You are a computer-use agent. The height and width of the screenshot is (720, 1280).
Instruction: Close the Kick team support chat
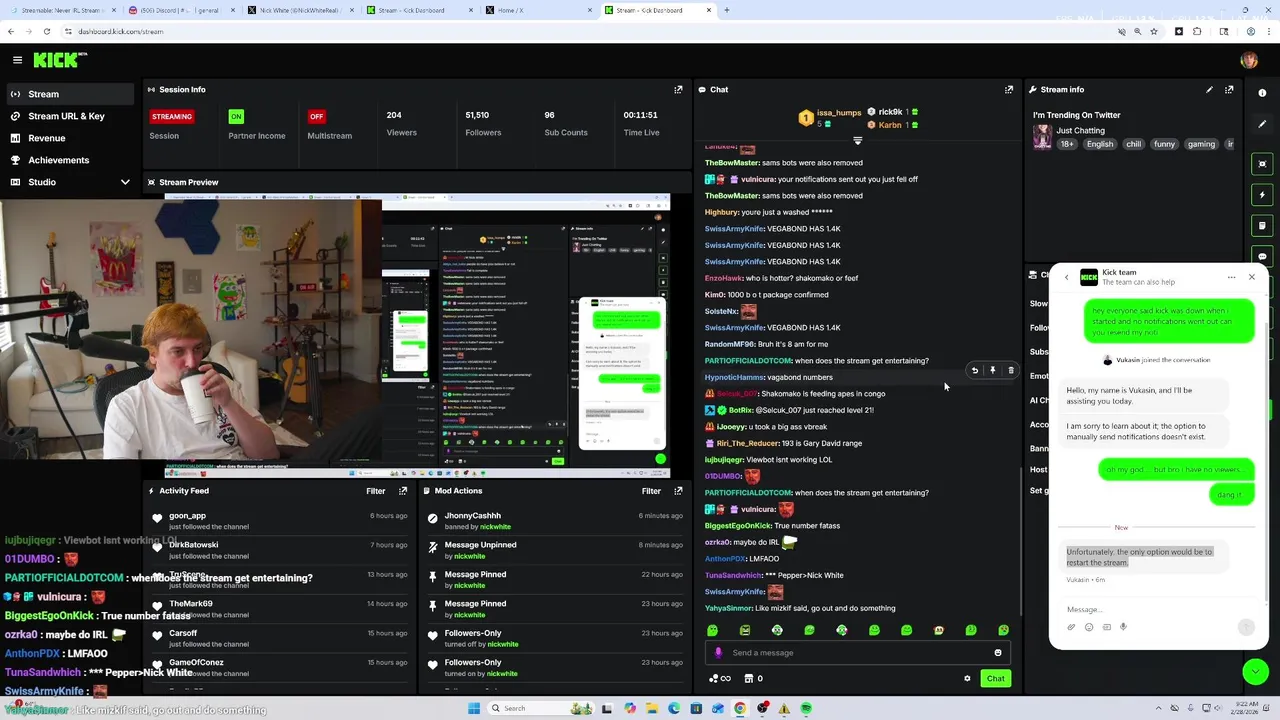[1252, 277]
